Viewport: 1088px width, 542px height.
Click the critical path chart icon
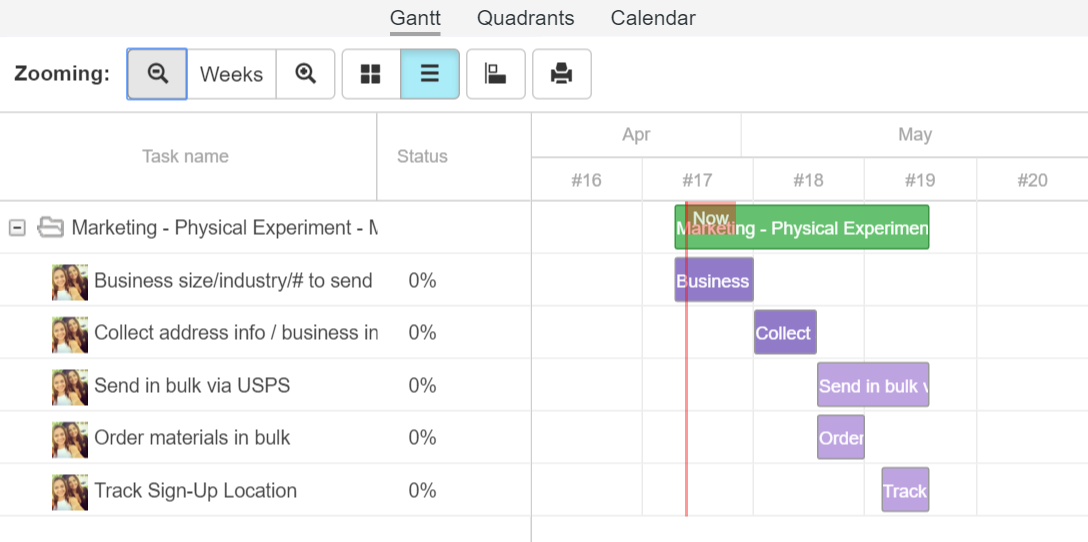coord(495,74)
